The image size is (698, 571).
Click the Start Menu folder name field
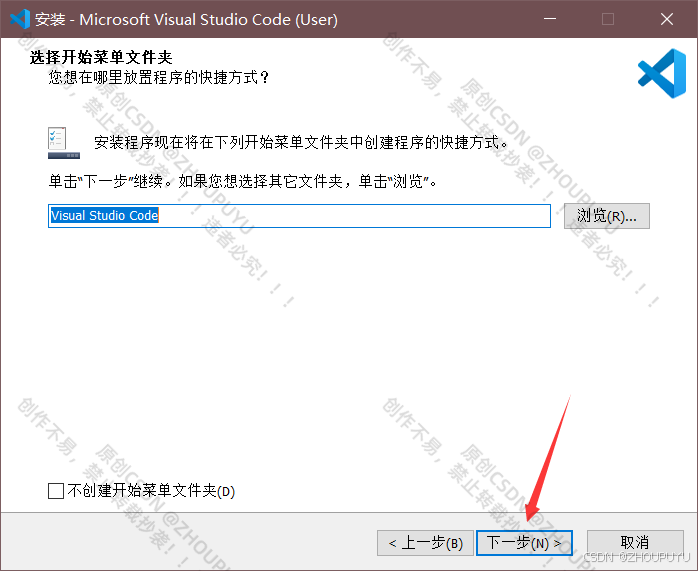point(299,216)
